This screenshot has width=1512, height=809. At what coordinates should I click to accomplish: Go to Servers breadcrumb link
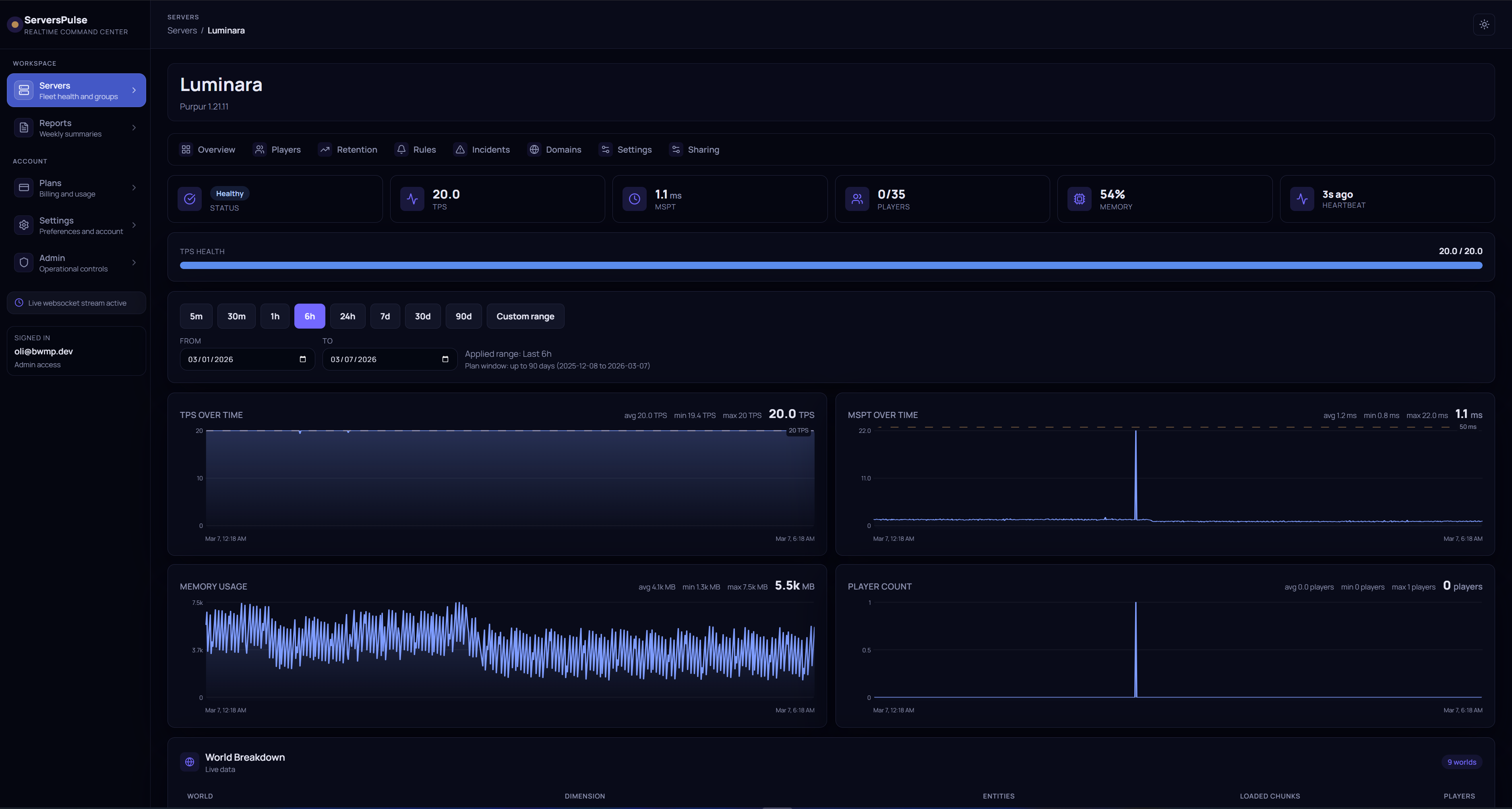pos(182,31)
